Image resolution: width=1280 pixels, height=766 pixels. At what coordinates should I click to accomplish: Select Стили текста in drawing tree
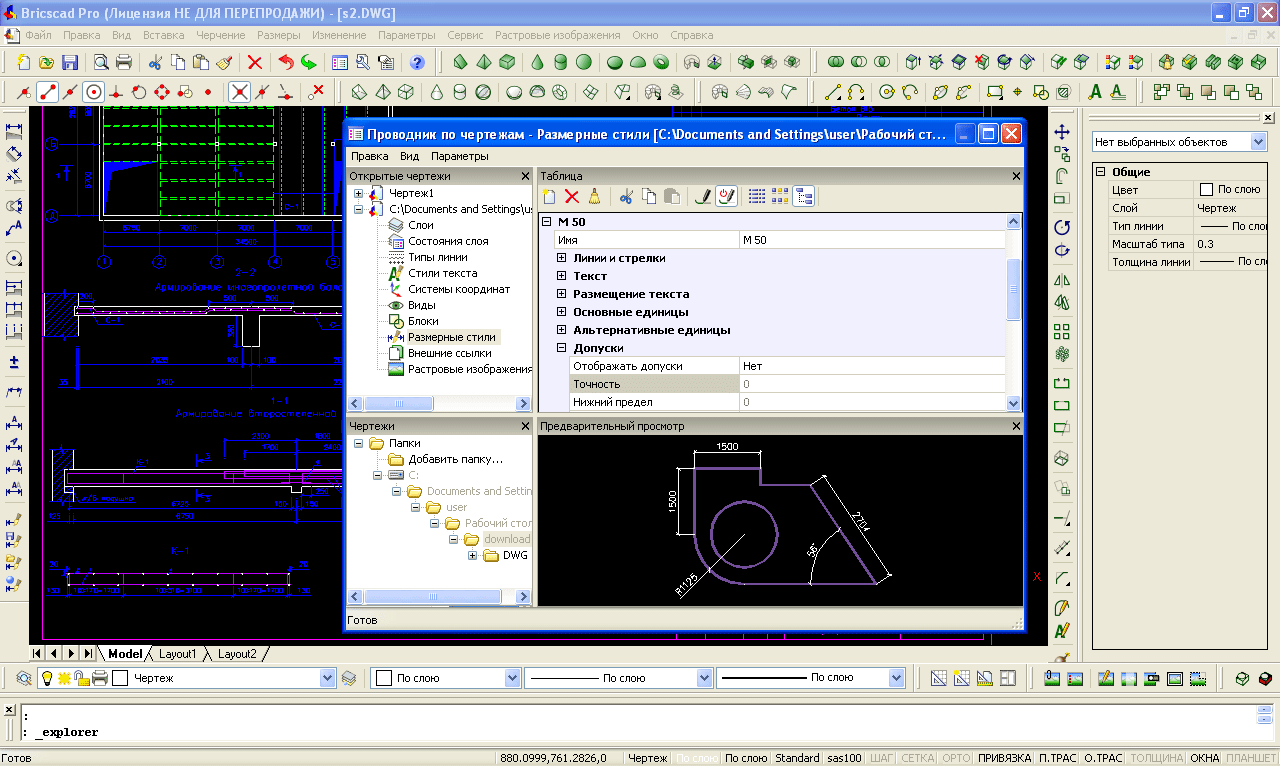(442, 273)
